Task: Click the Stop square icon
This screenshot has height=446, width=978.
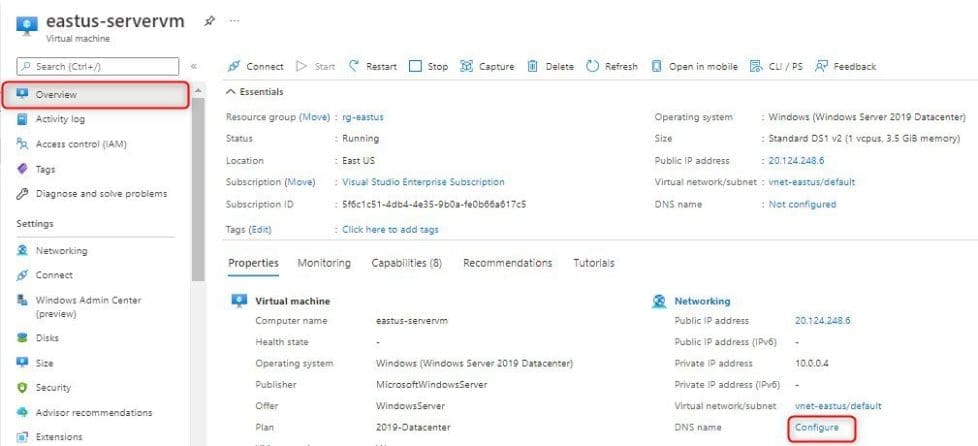Action: tap(415, 66)
